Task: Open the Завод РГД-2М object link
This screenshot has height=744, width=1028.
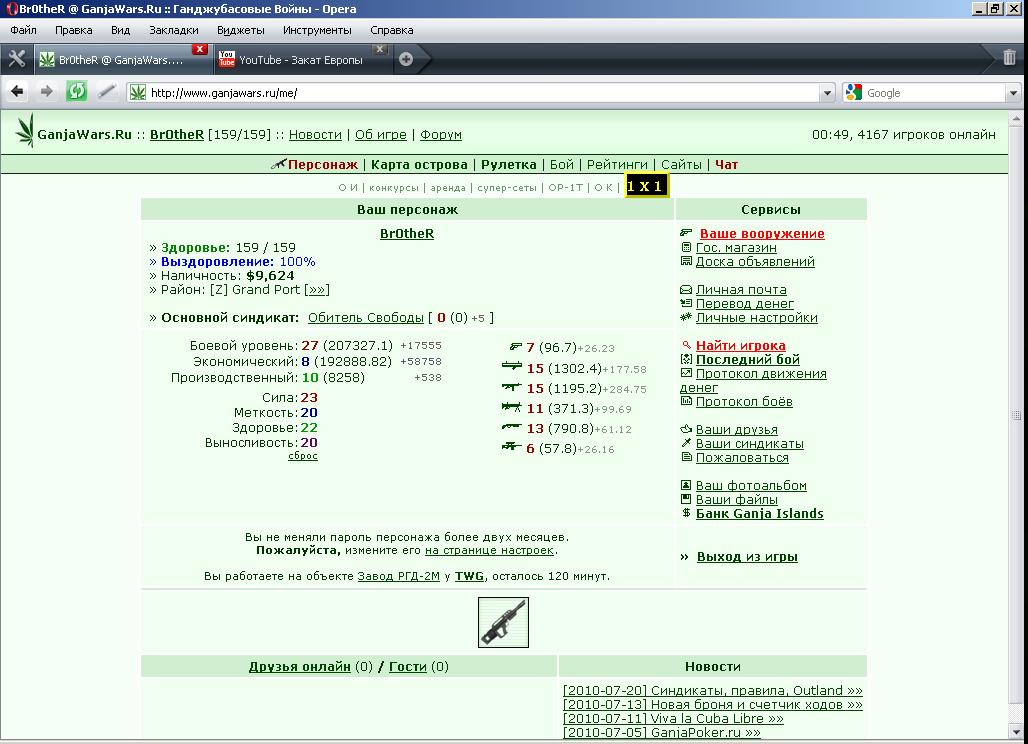Action: [399, 576]
